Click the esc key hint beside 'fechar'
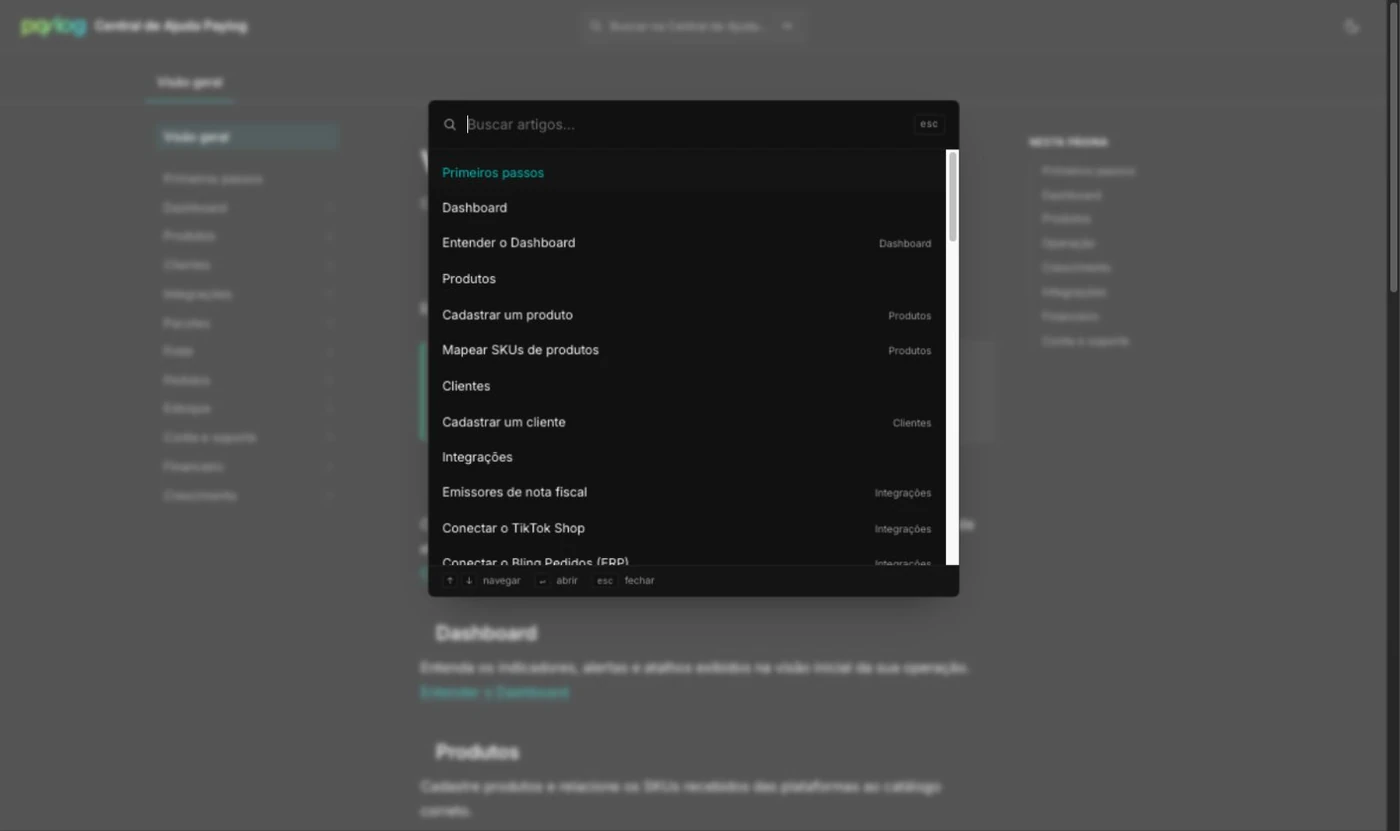1400x831 pixels. pos(605,581)
